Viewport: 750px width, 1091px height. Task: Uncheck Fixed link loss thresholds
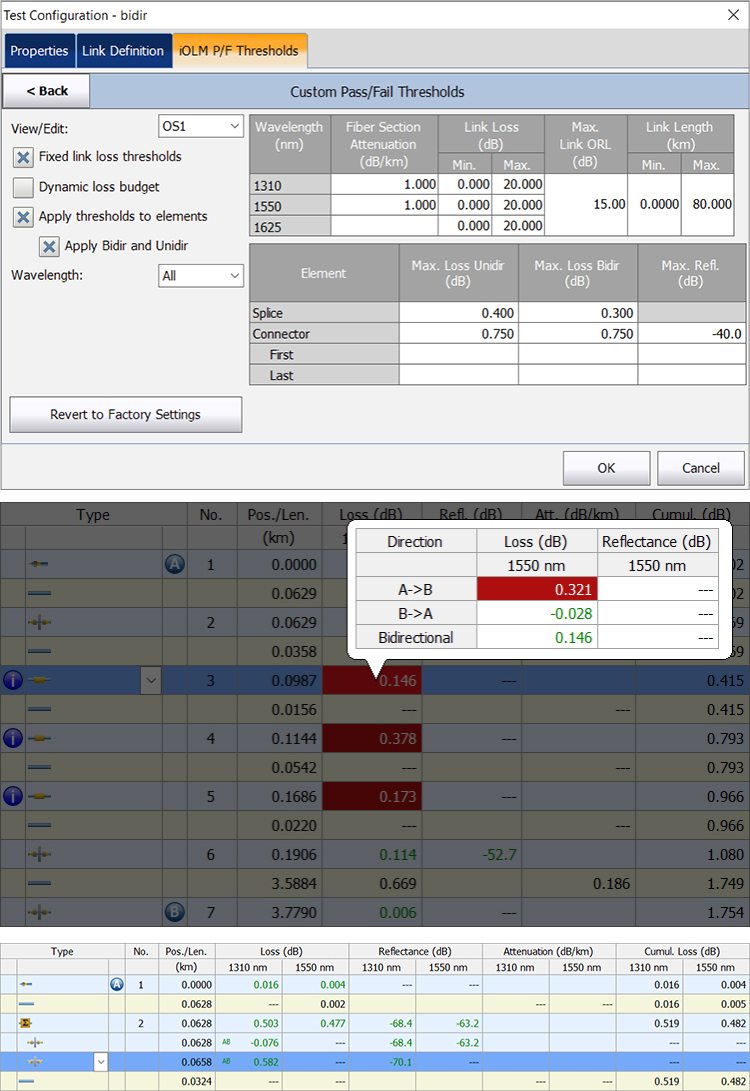coord(23,157)
